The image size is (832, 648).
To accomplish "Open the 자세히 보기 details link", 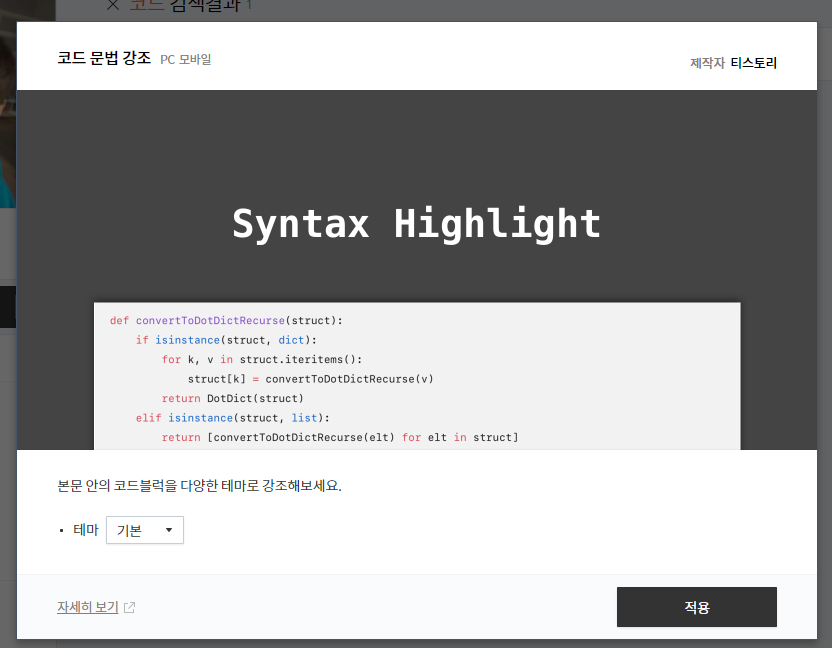I will click(x=88, y=607).
